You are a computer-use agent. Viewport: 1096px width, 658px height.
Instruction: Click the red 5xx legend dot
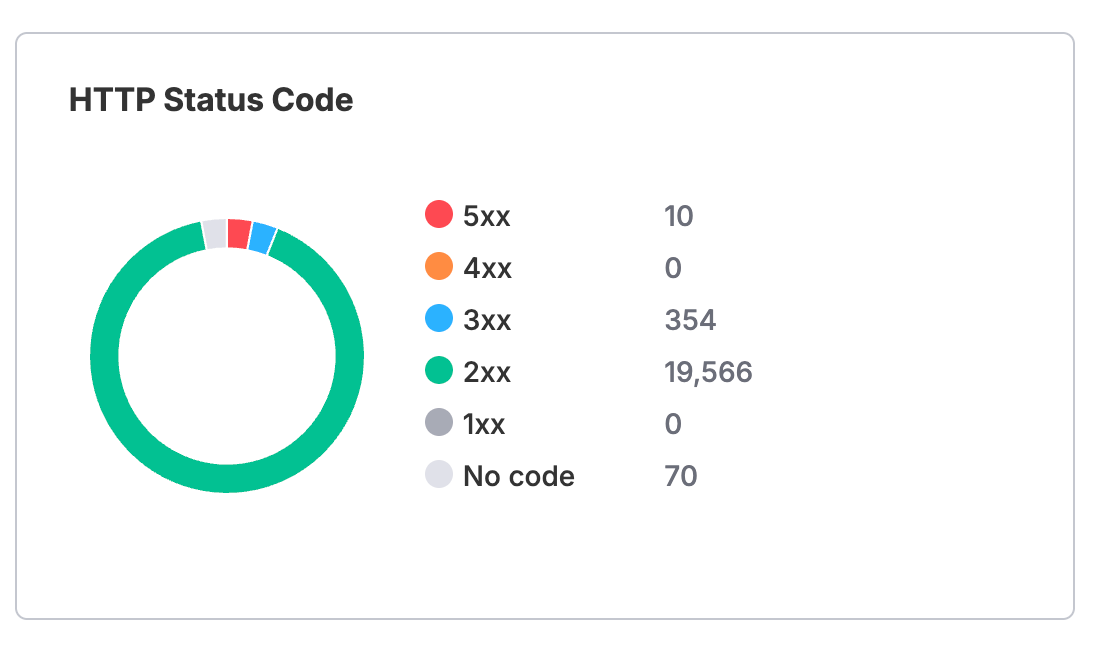(x=439, y=214)
